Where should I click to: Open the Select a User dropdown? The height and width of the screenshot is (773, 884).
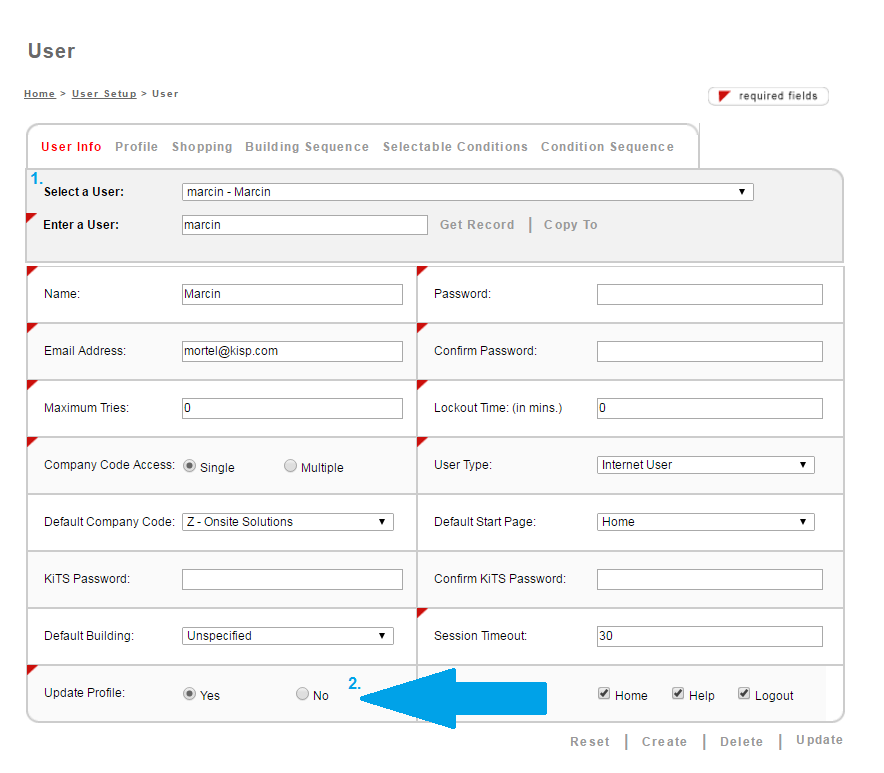[467, 192]
